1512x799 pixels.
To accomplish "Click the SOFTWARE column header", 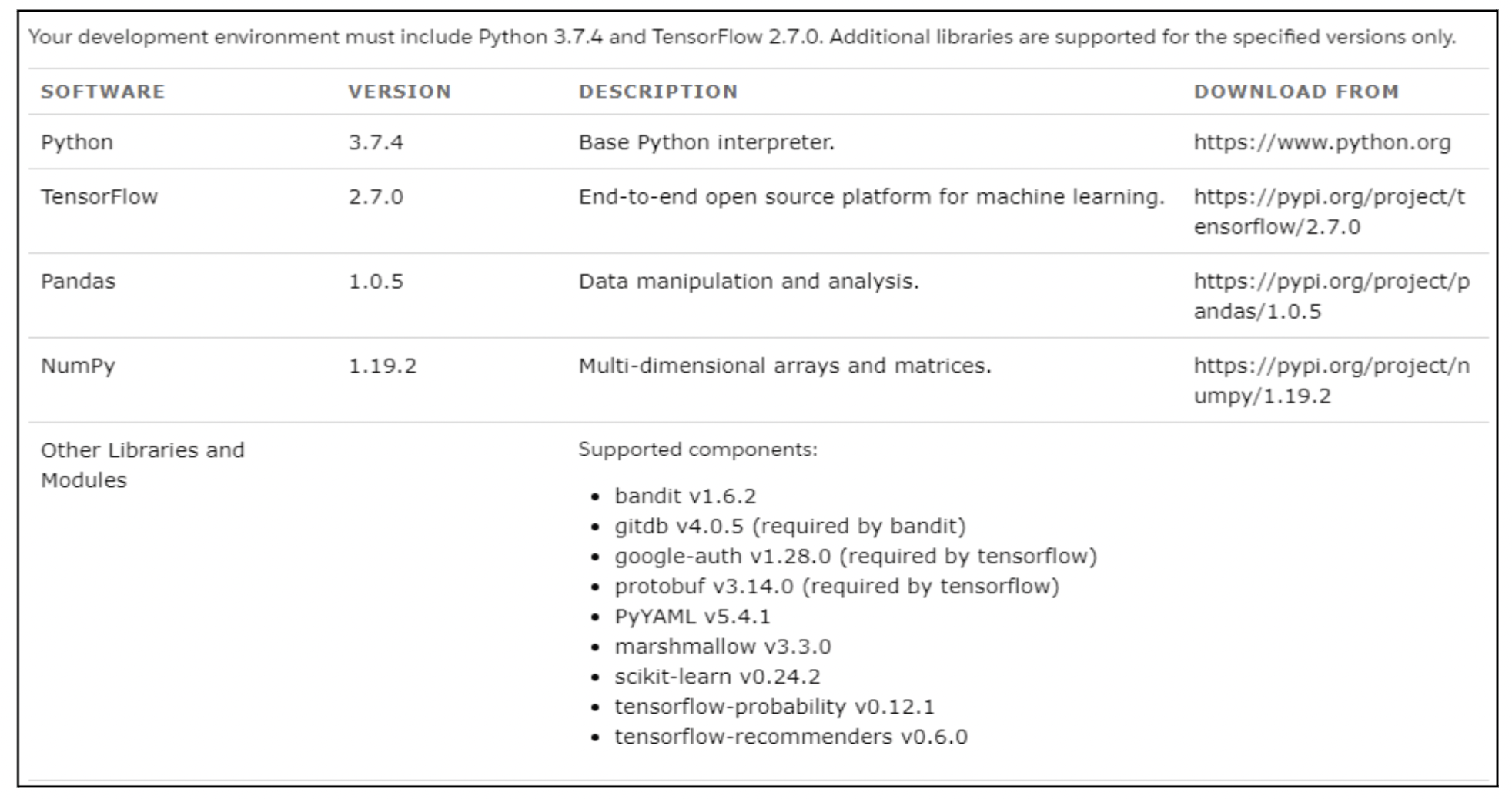I will (x=102, y=92).
